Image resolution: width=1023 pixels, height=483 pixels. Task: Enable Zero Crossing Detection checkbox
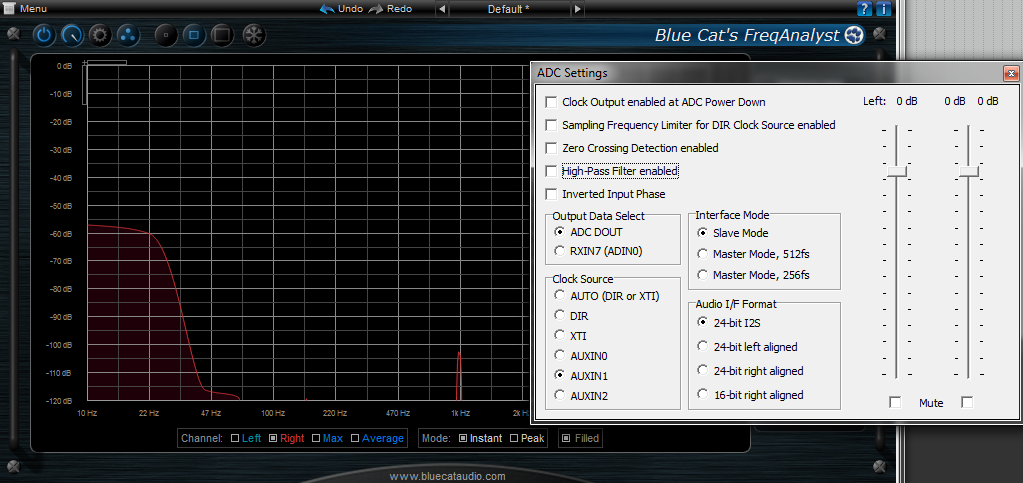(551, 148)
